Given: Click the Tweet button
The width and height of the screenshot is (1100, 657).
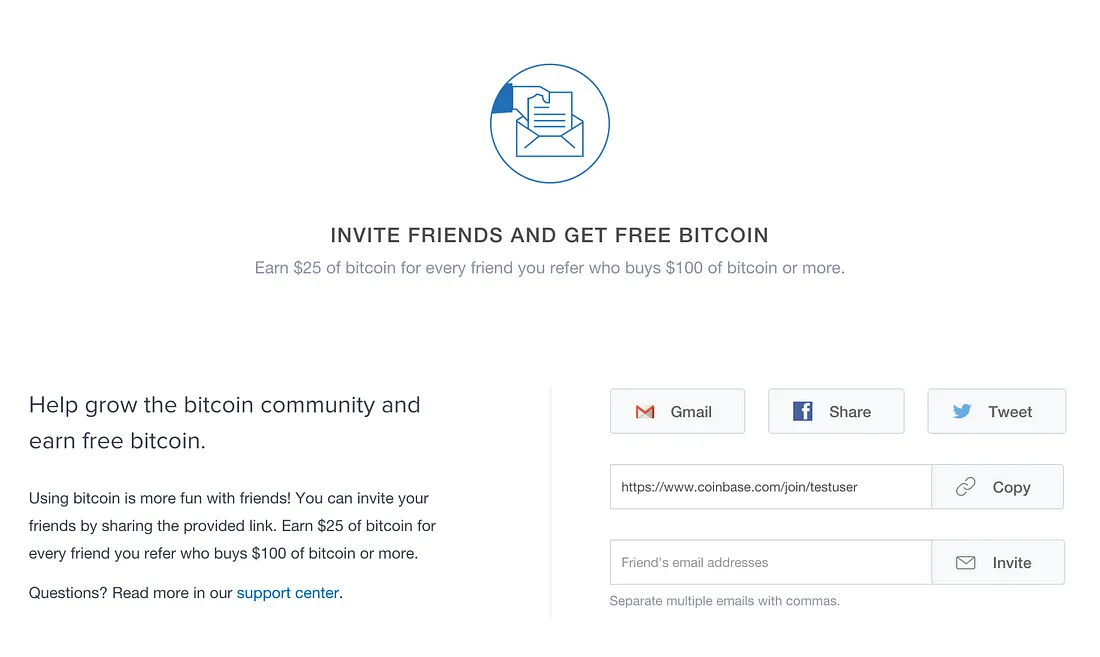Looking at the screenshot, I should click(996, 411).
